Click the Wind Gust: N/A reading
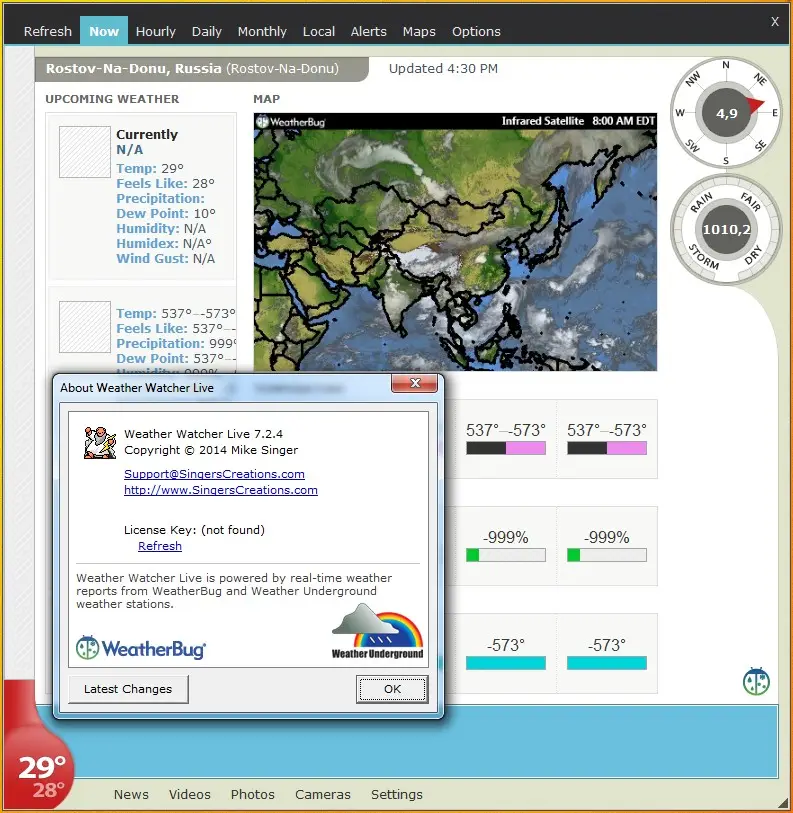Image resolution: width=793 pixels, height=813 pixels. (165, 258)
